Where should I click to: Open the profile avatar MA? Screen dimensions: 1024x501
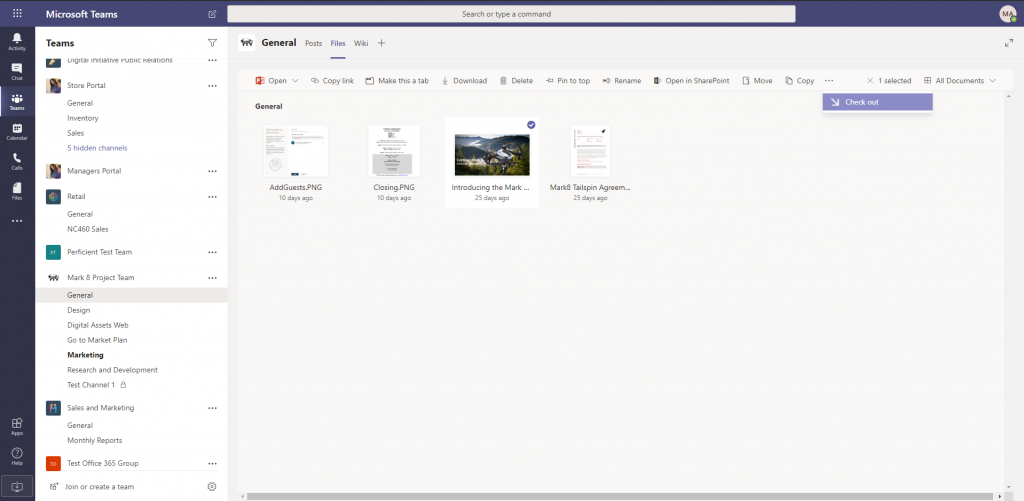(1008, 14)
